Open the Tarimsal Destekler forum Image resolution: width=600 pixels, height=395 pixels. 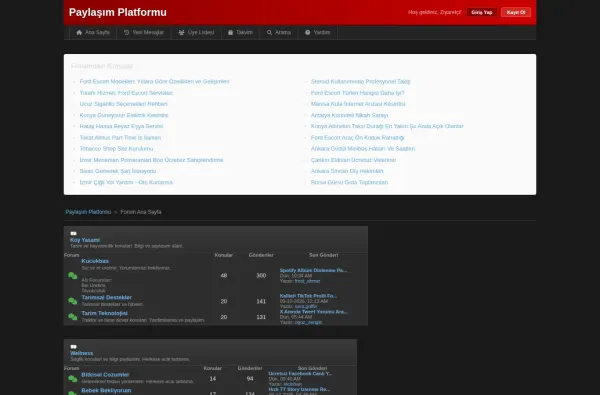coord(106,297)
